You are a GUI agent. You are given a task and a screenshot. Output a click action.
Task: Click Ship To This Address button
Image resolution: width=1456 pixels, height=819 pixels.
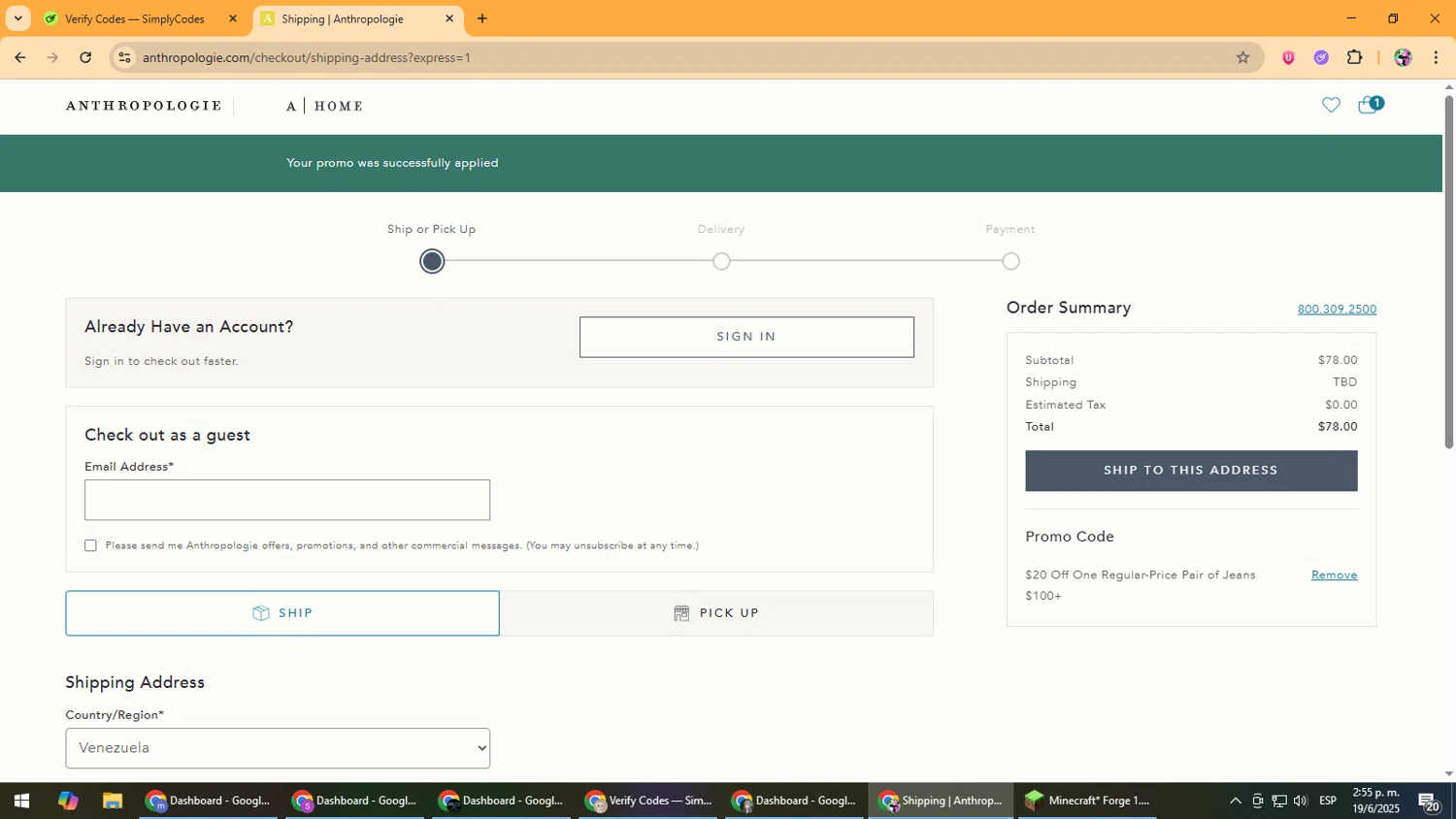(x=1191, y=471)
